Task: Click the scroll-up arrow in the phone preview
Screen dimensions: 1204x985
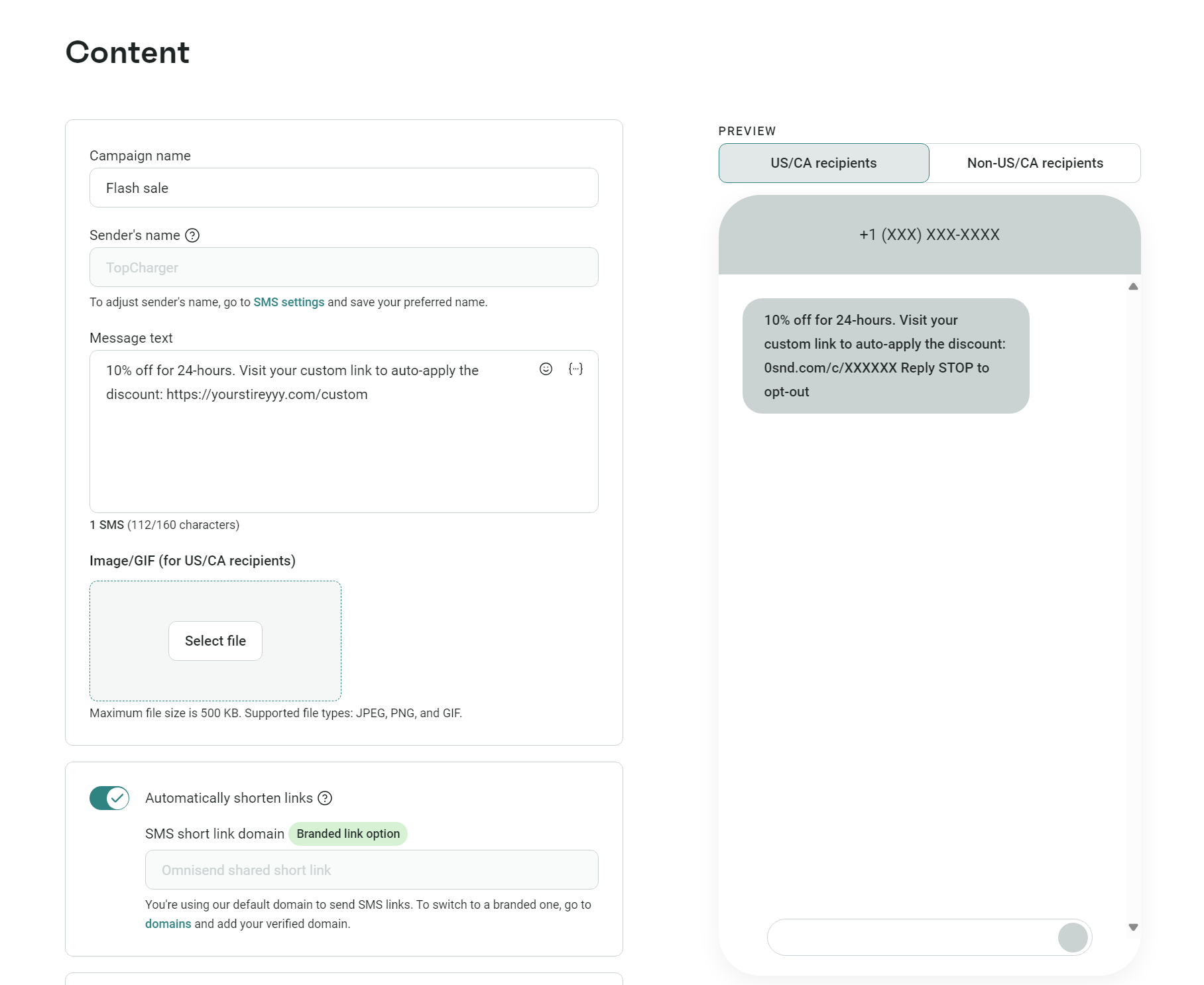Action: click(x=1134, y=286)
